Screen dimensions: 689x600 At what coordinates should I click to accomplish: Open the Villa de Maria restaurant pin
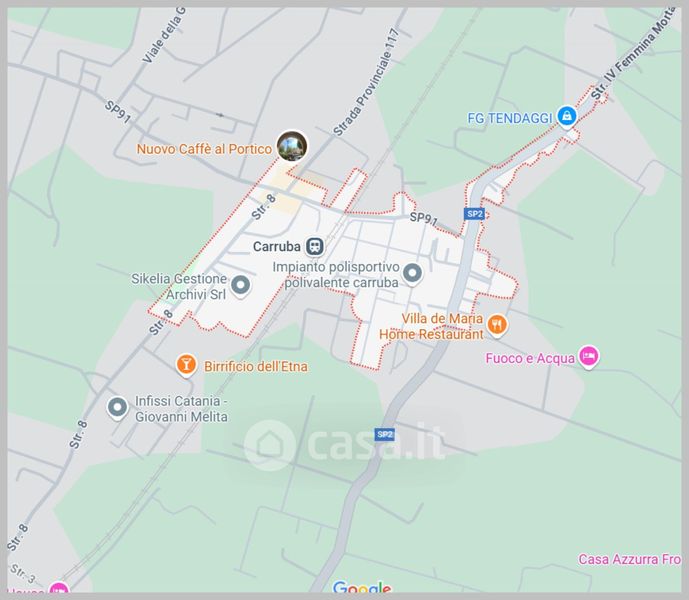(497, 326)
